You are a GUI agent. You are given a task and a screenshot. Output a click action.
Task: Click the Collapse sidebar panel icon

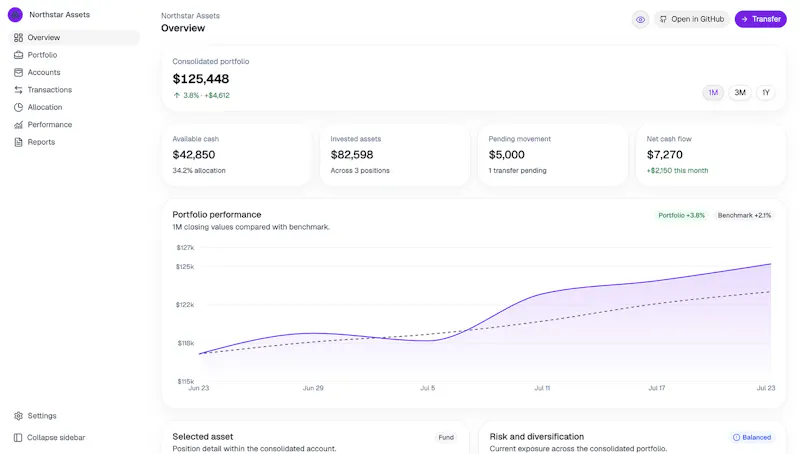(18, 438)
